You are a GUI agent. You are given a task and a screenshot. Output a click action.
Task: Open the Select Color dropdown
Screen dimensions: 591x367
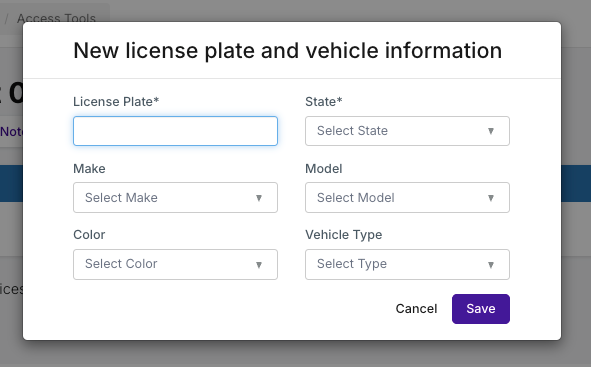coord(175,265)
